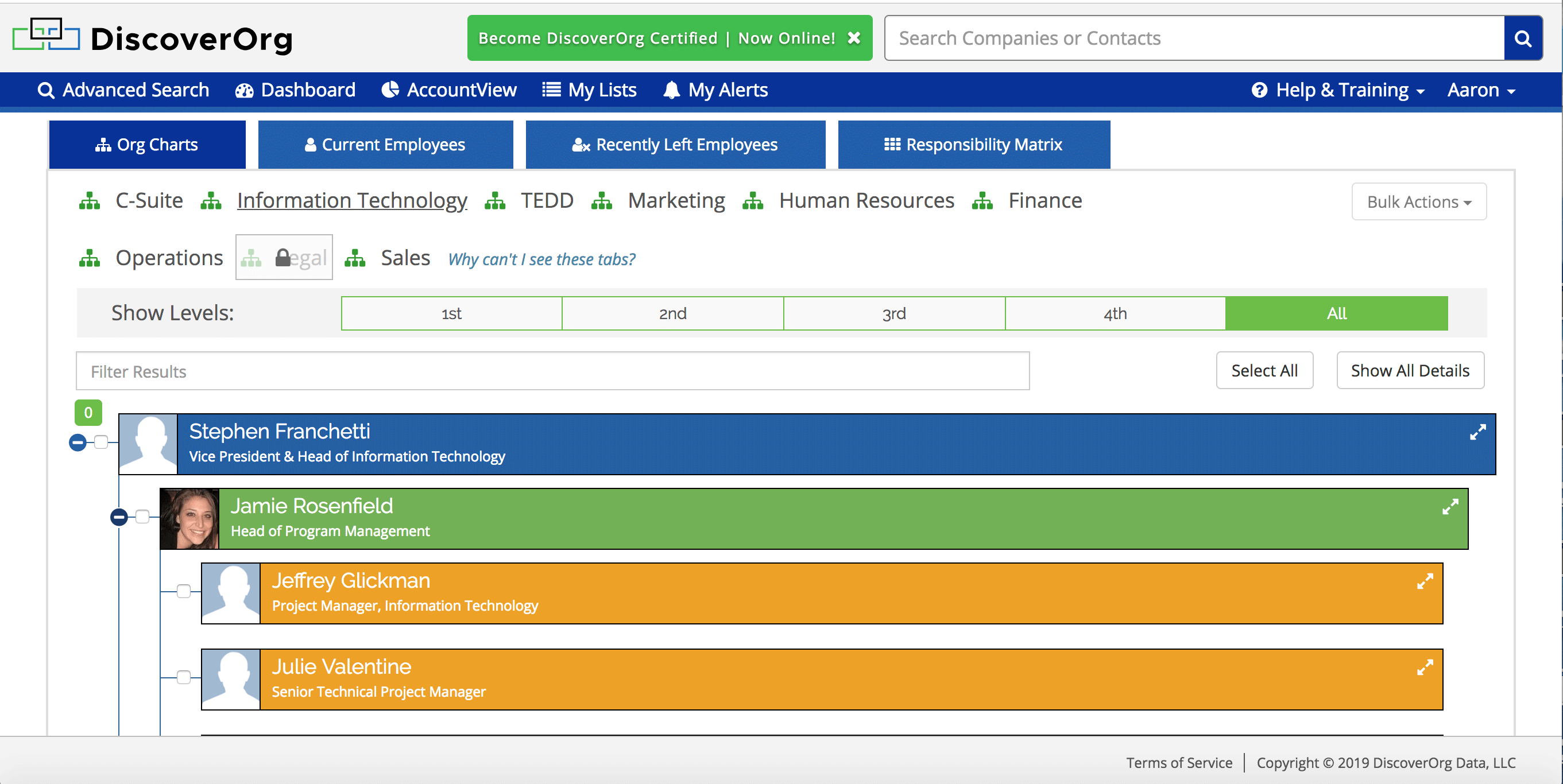Image resolution: width=1563 pixels, height=784 pixels.
Task: Click Jeffrey Glickman's avatar
Action: pos(231,593)
